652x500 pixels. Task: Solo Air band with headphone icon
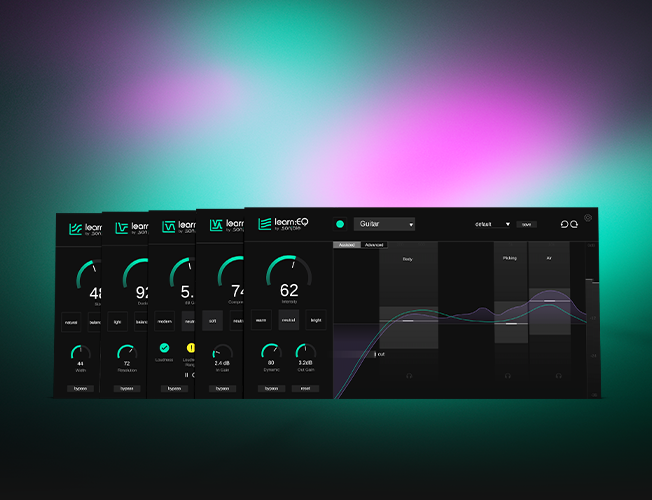coord(559,376)
